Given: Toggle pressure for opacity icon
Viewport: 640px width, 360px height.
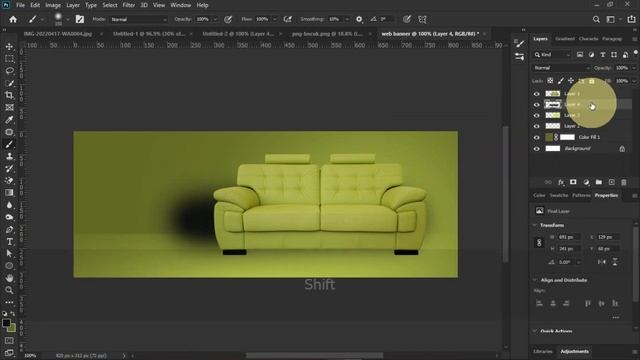Looking at the screenshot, I should [228, 19].
